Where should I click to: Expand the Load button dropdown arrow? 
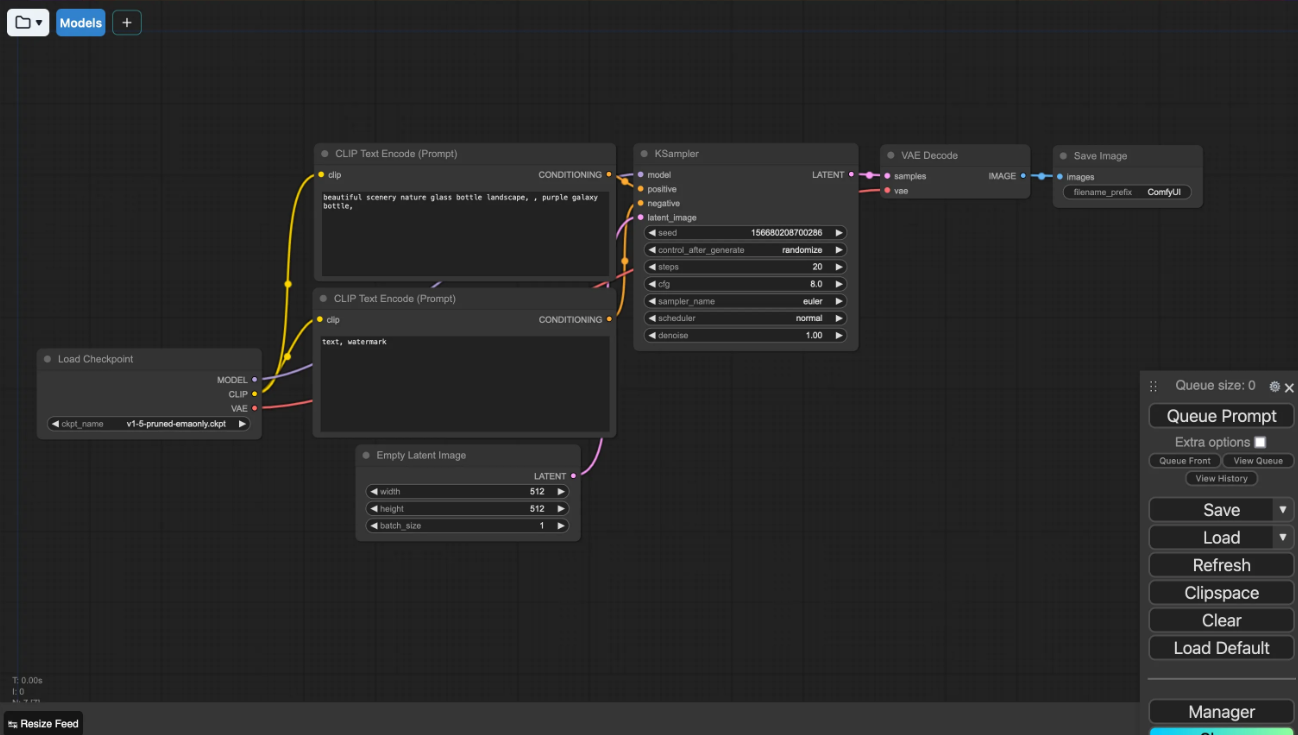[1283, 537]
